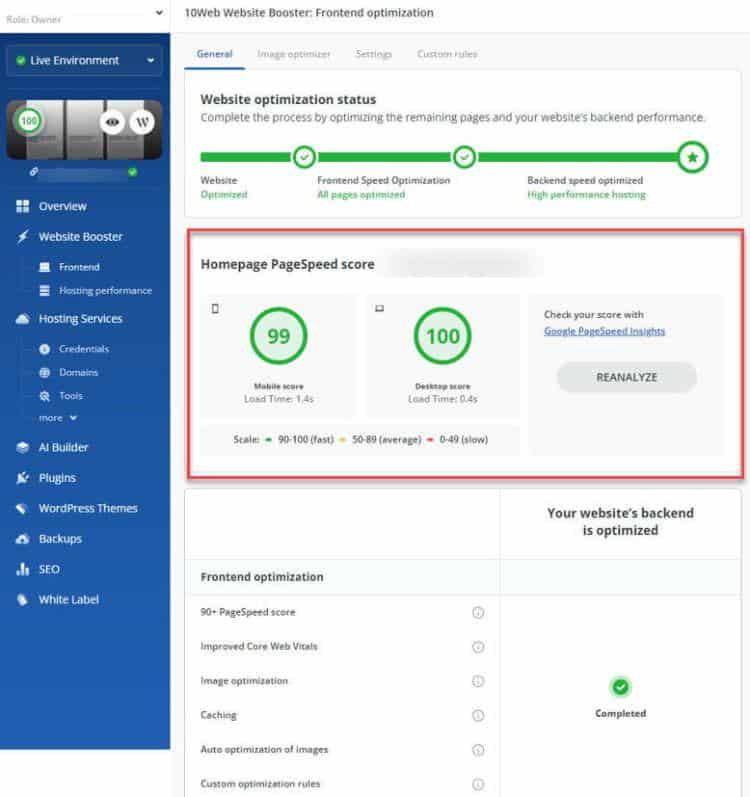
Task: Open Hosting Services menu item
Action: pyautogui.click(x=81, y=319)
